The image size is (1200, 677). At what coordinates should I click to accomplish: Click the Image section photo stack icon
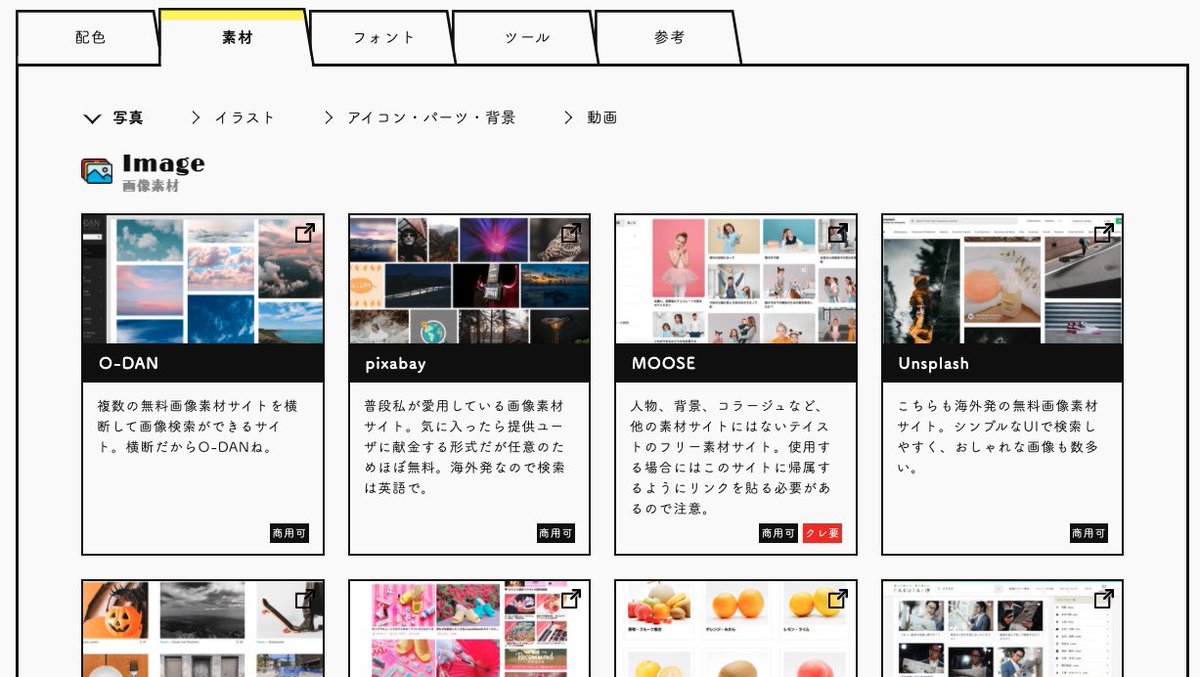pos(97,171)
